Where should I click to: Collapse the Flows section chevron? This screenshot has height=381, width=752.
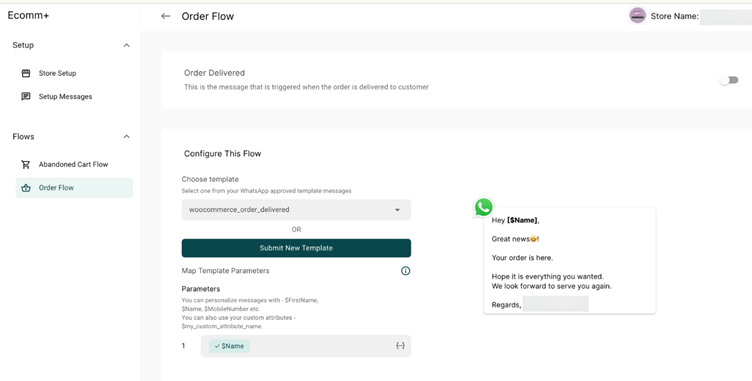click(x=127, y=137)
